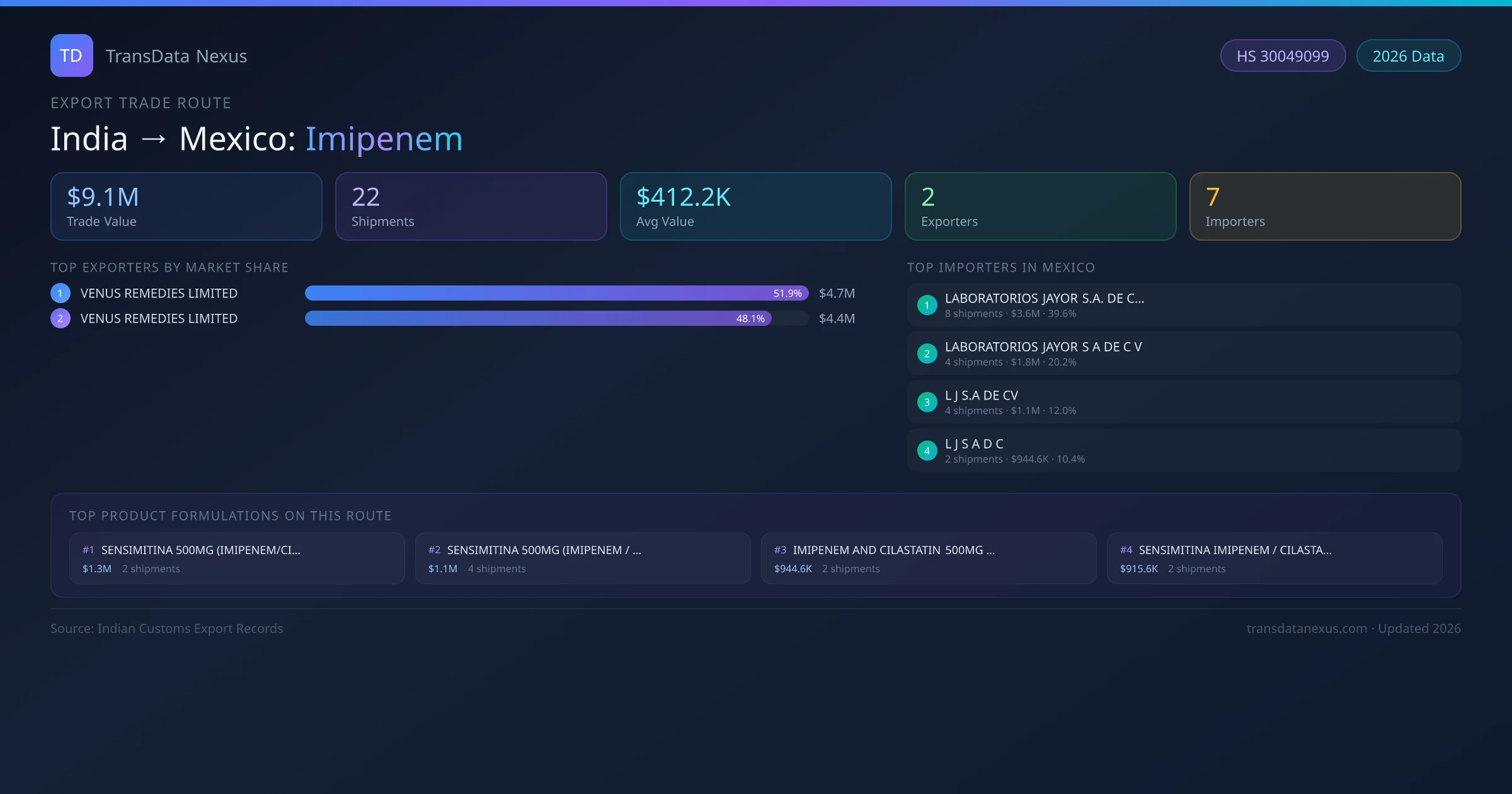Viewport: 1512px width, 794px height.
Task: Select the 2 Exporters stat card
Action: coord(1041,207)
